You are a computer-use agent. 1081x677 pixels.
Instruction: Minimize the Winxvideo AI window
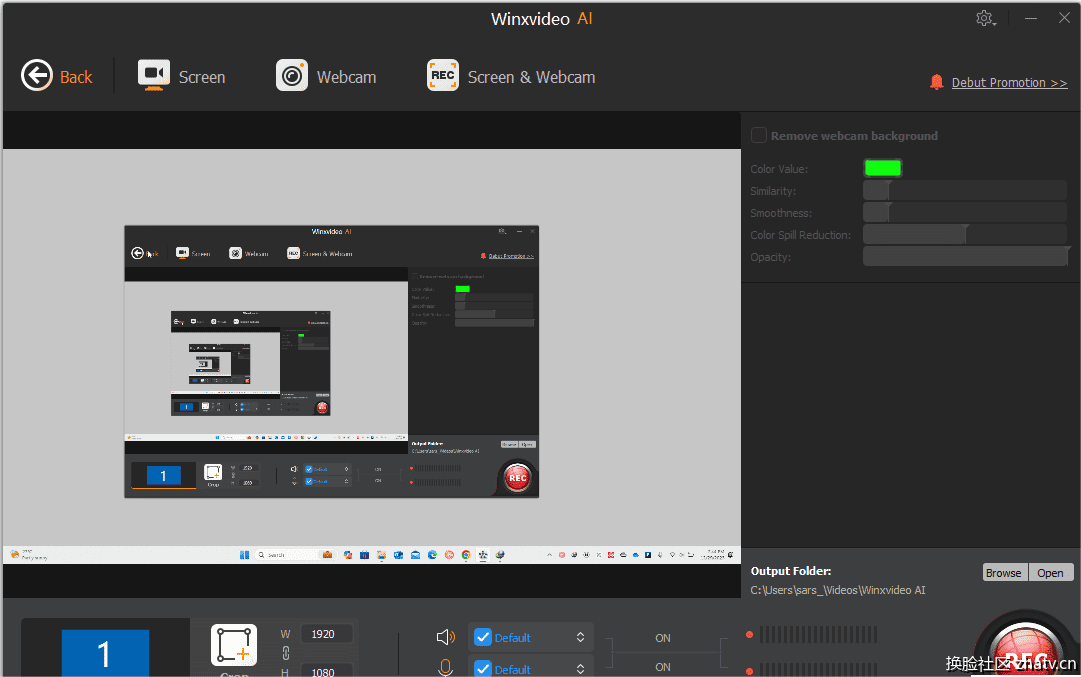[1031, 19]
